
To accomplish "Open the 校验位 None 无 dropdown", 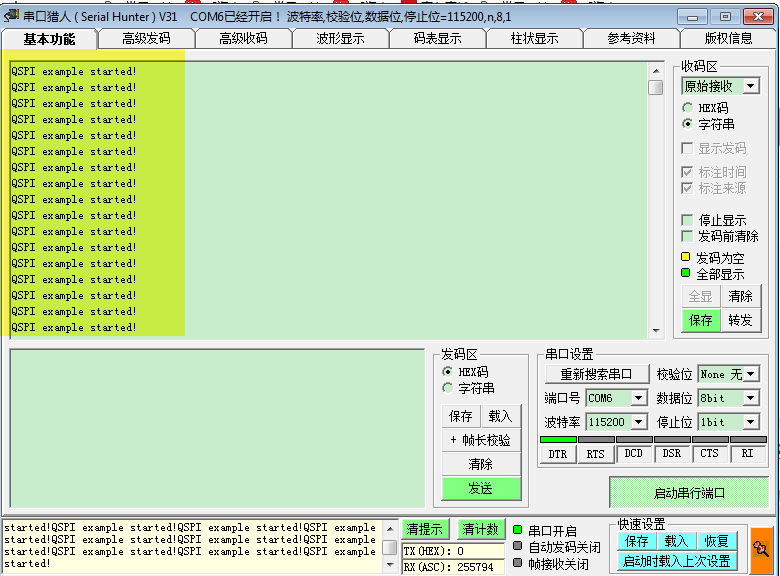I will point(751,374).
